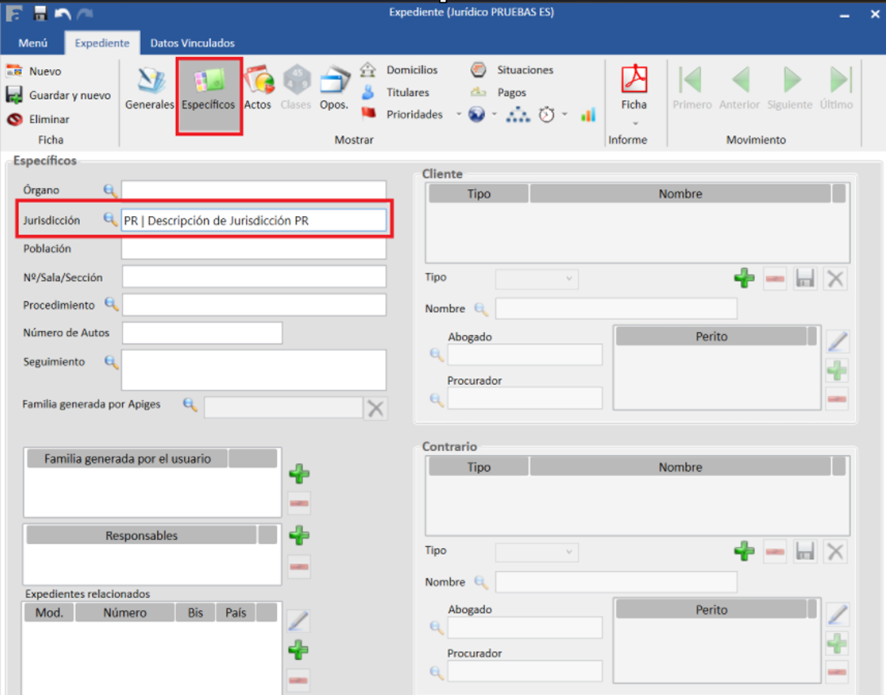
Task: Open the Actos view in ribbon
Action: tap(258, 88)
